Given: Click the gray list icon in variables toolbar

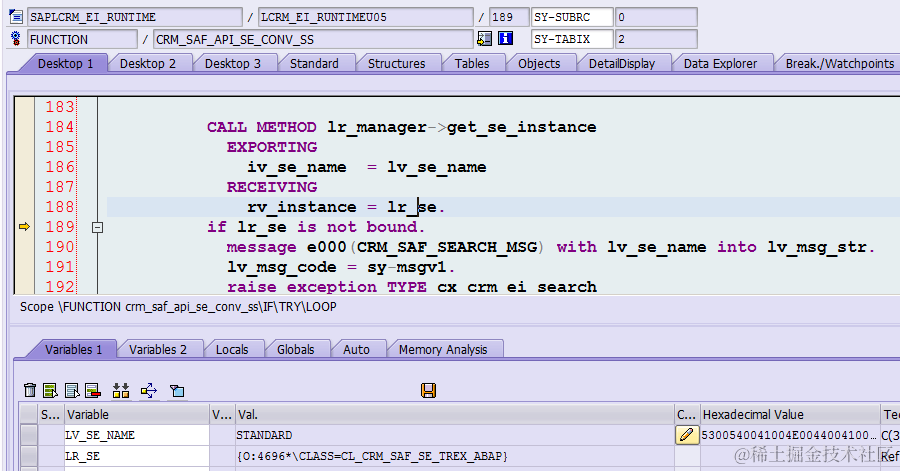Looking at the screenshot, I should pos(72,391).
